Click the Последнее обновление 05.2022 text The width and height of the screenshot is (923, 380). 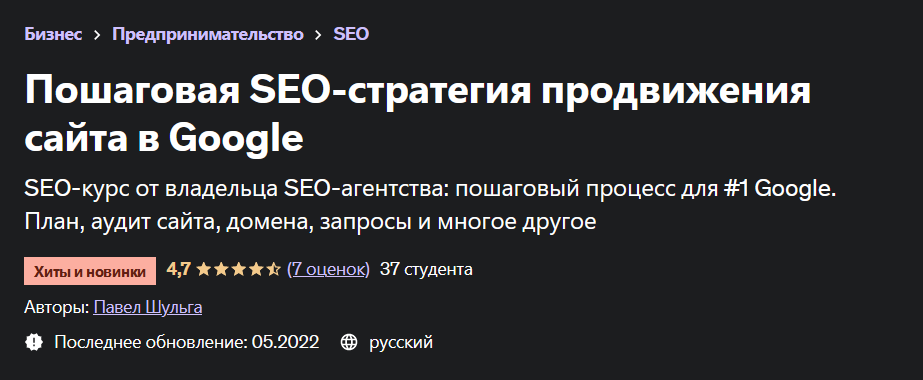[x=187, y=342]
